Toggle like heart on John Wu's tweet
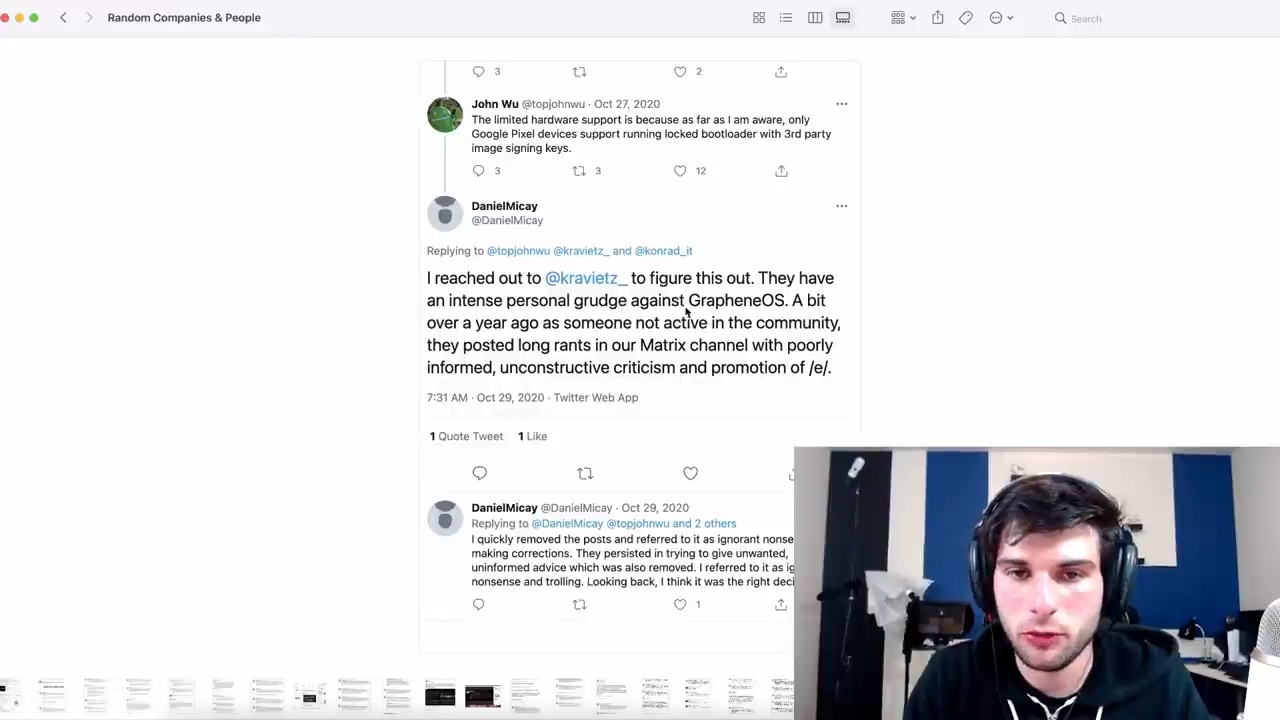The width and height of the screenshot is (1280, 720). 680,171
